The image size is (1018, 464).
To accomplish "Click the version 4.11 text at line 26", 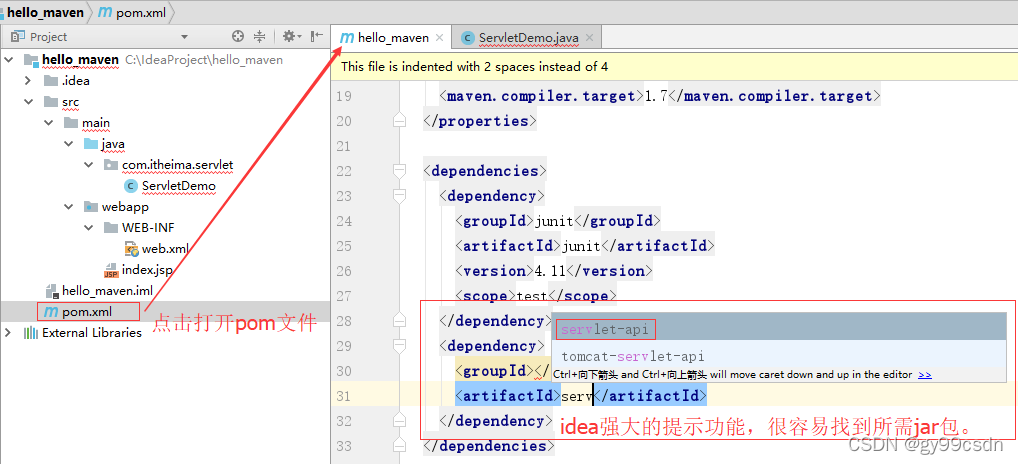I will coord(550,271).
